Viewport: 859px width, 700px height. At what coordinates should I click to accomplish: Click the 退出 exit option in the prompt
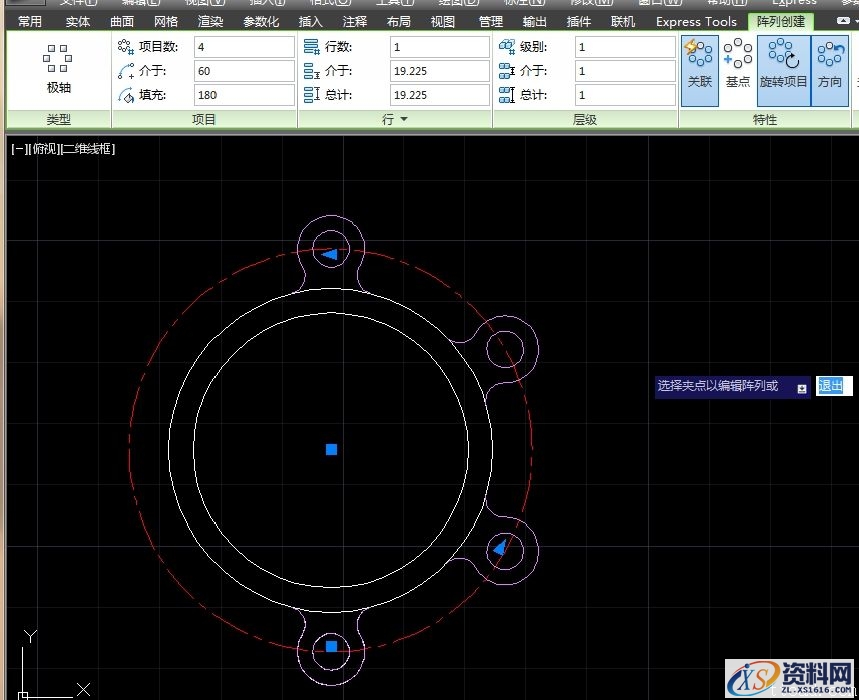(x=830, y=386)
